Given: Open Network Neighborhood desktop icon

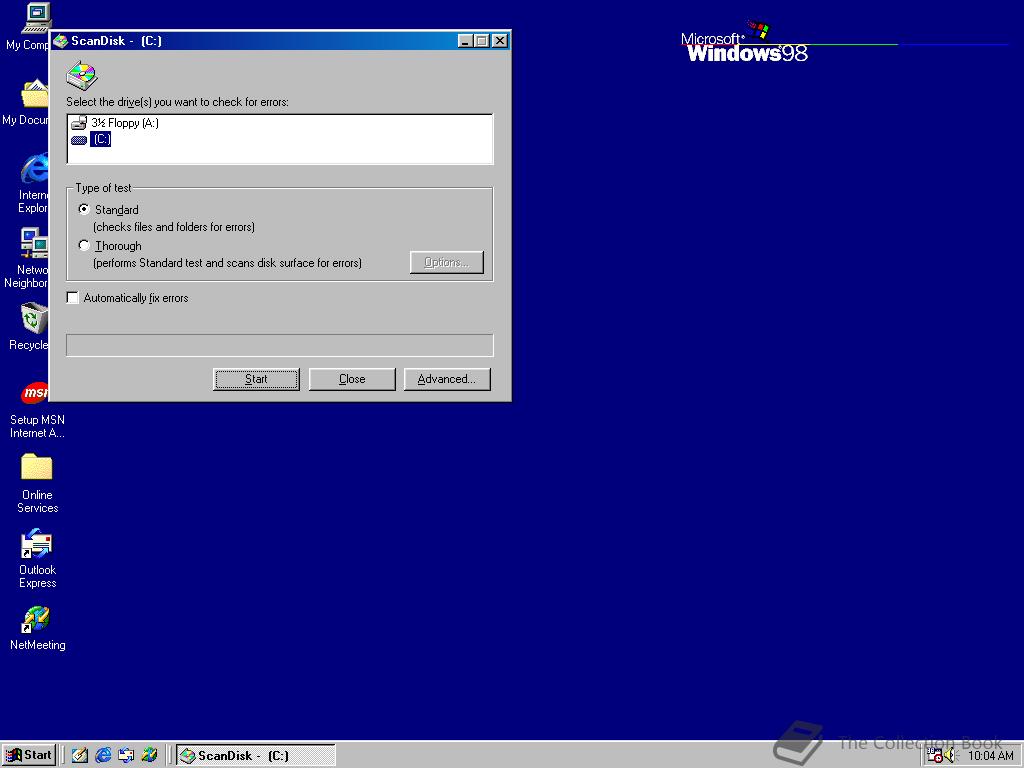Looking at the screenshot, I should 33,258.
